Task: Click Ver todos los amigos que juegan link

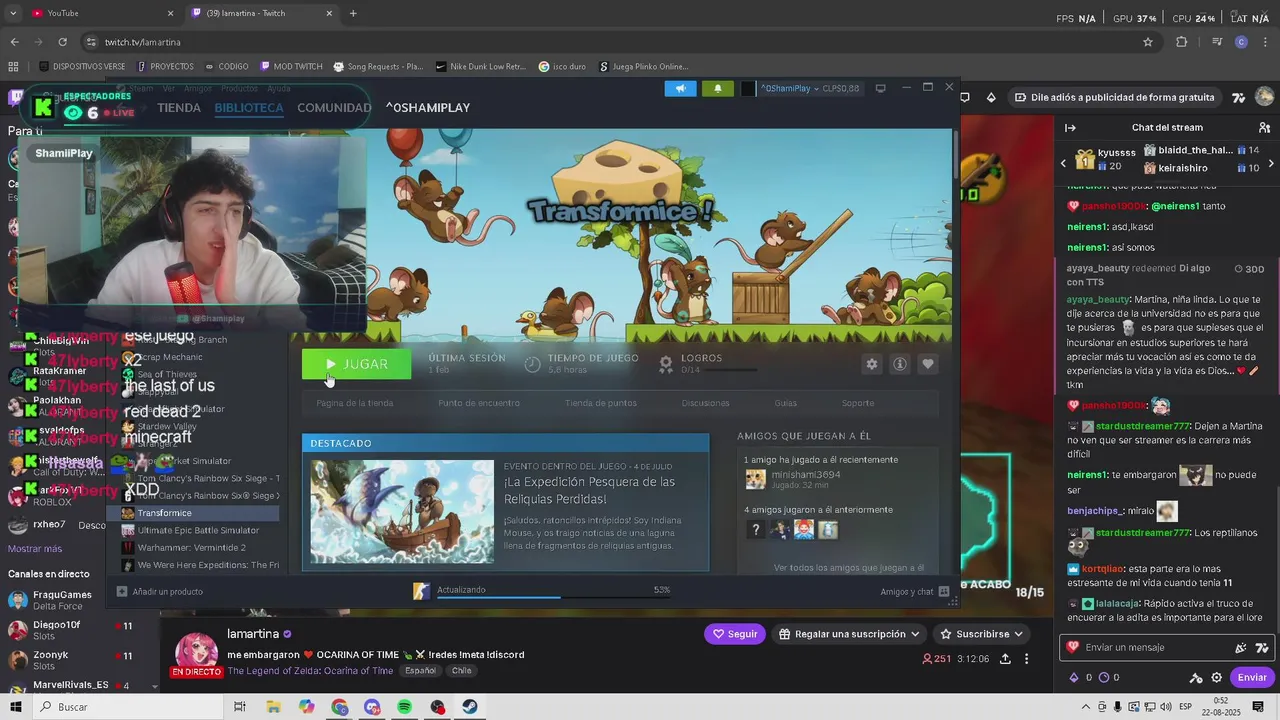Action: 849,568
